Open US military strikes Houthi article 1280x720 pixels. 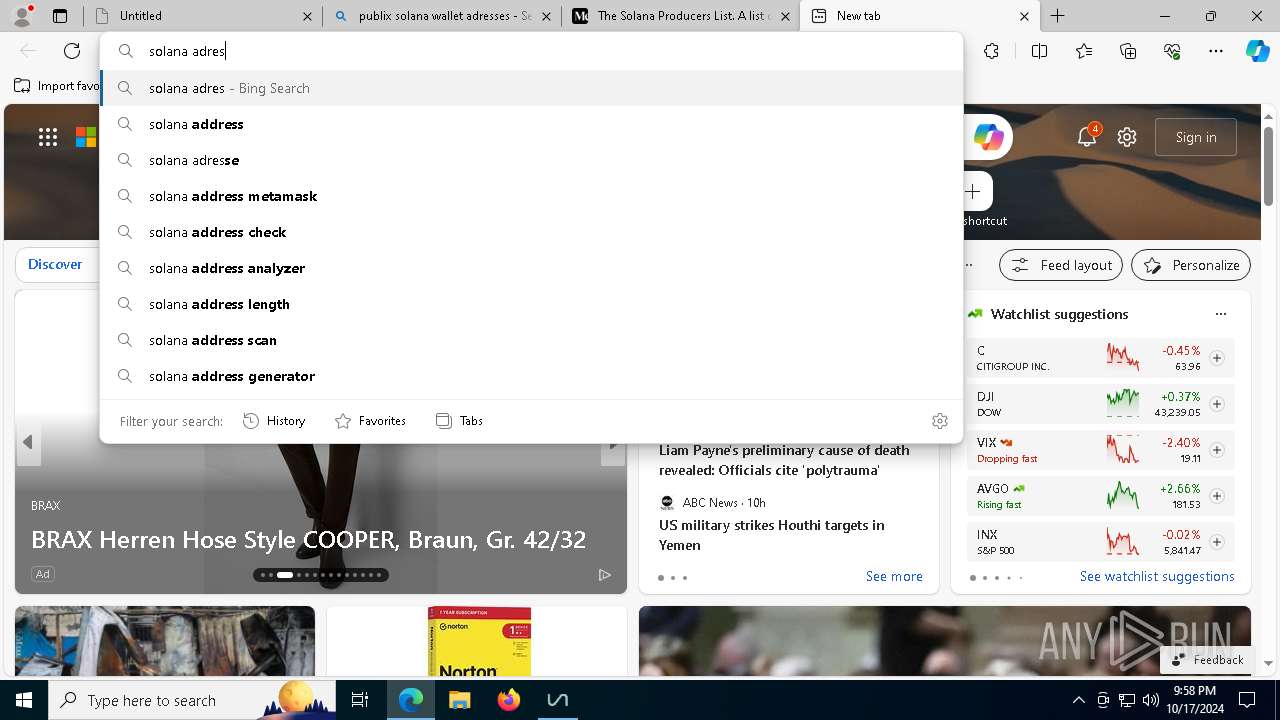pos(772,535)
